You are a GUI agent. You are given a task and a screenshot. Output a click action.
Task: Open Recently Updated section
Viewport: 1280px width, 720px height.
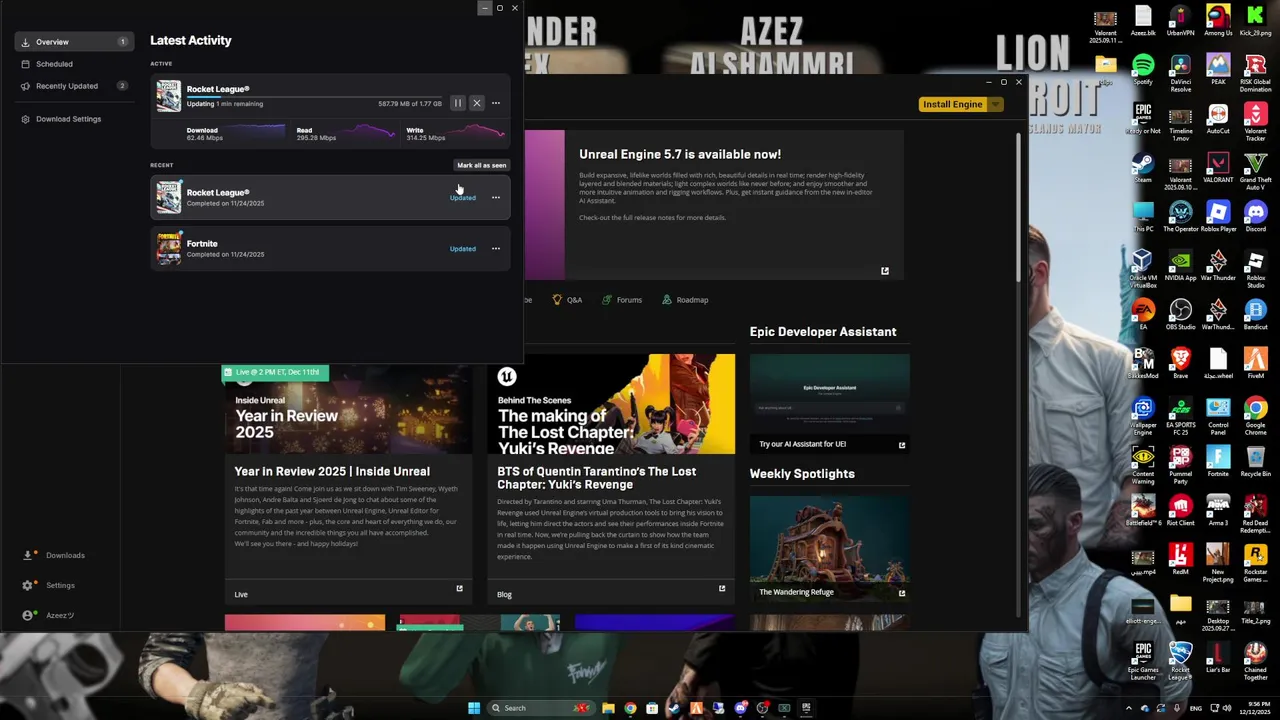point(74,86)
